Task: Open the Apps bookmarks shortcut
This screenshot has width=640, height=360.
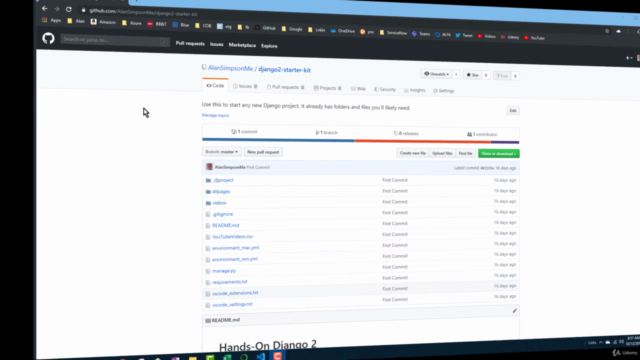Action: [x=51, y=20]
